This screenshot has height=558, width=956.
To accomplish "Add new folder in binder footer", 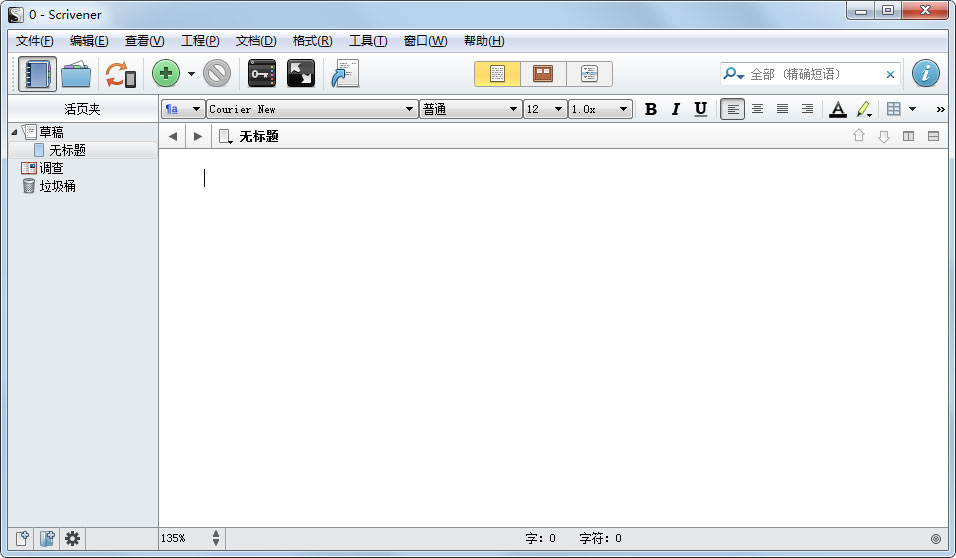I will [47, 538].
